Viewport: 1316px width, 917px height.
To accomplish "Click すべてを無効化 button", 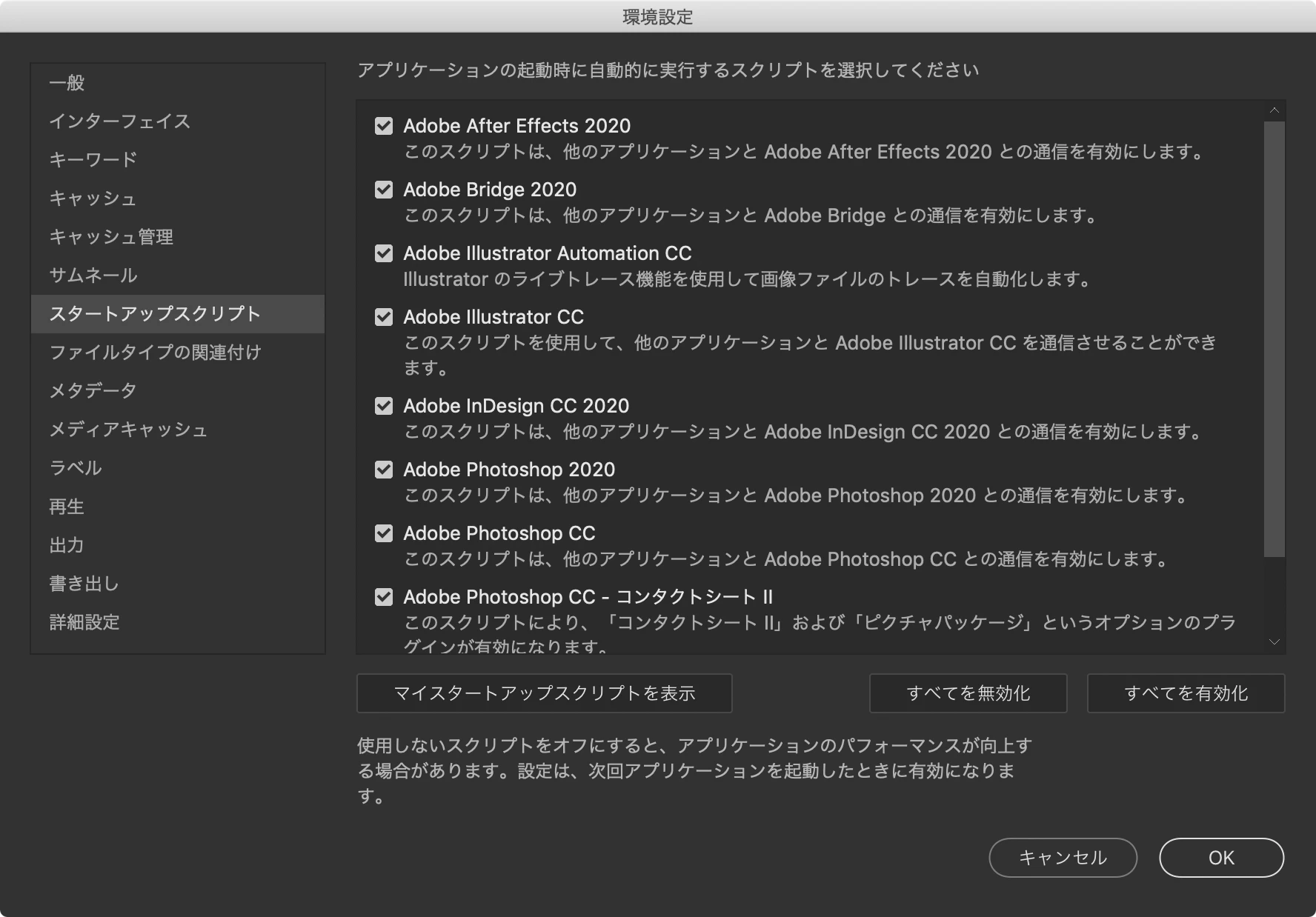I will (968, 693).
